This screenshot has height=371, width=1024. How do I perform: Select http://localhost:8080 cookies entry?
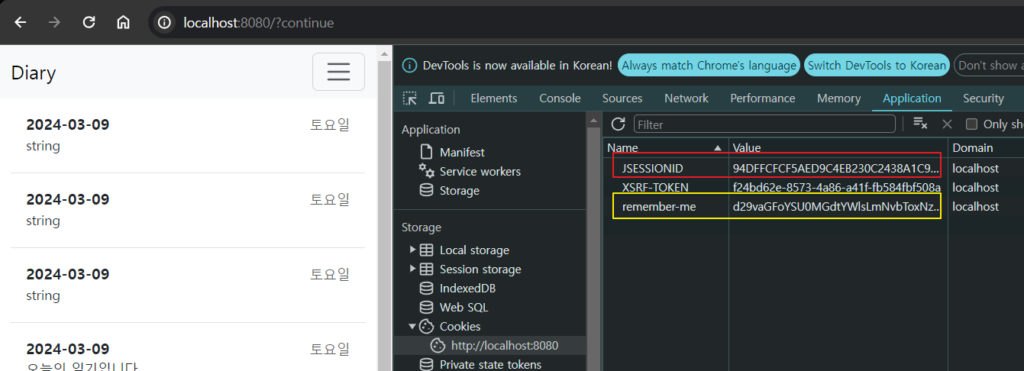504,346
